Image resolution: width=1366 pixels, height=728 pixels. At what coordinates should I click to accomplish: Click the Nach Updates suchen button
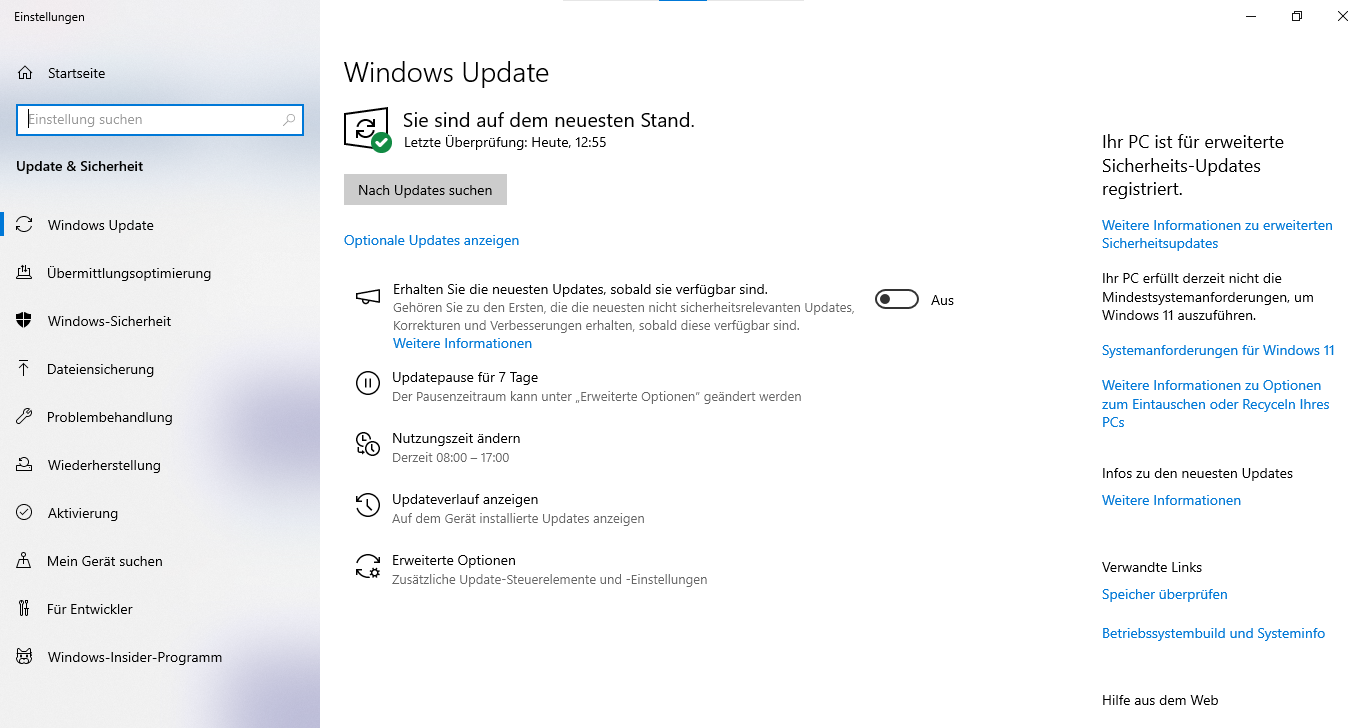(425, 190)
